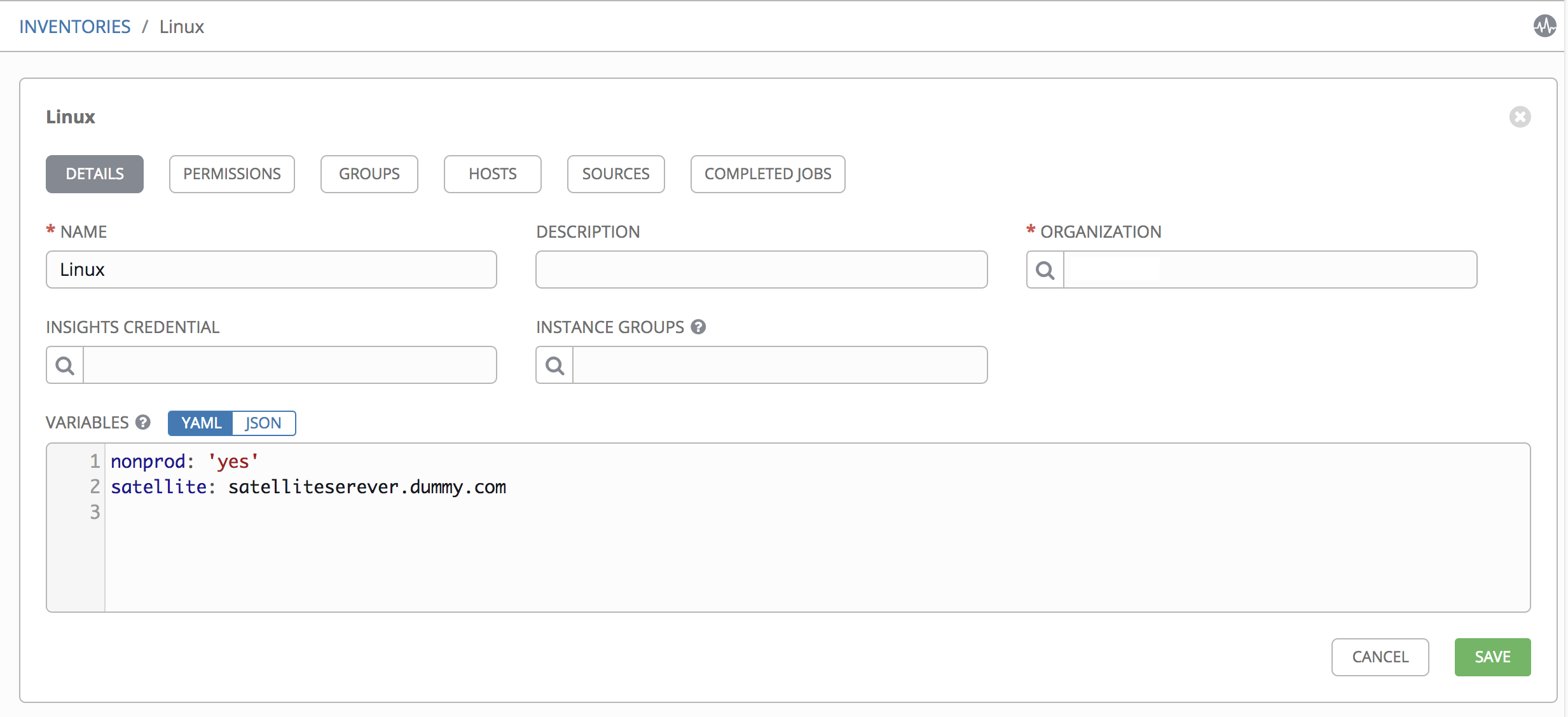Close the Linux inventory panel
This screenshot has width=1568, height=717.
1520,117
